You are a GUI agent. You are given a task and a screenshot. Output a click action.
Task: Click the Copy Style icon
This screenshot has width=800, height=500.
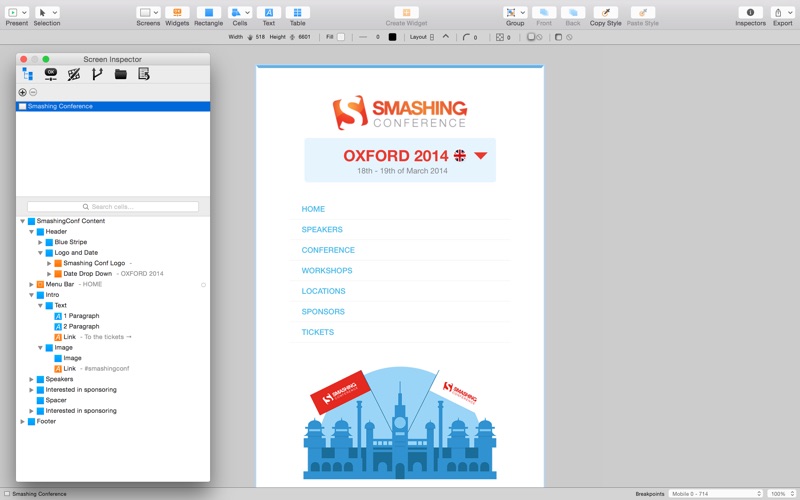[606, 12]
